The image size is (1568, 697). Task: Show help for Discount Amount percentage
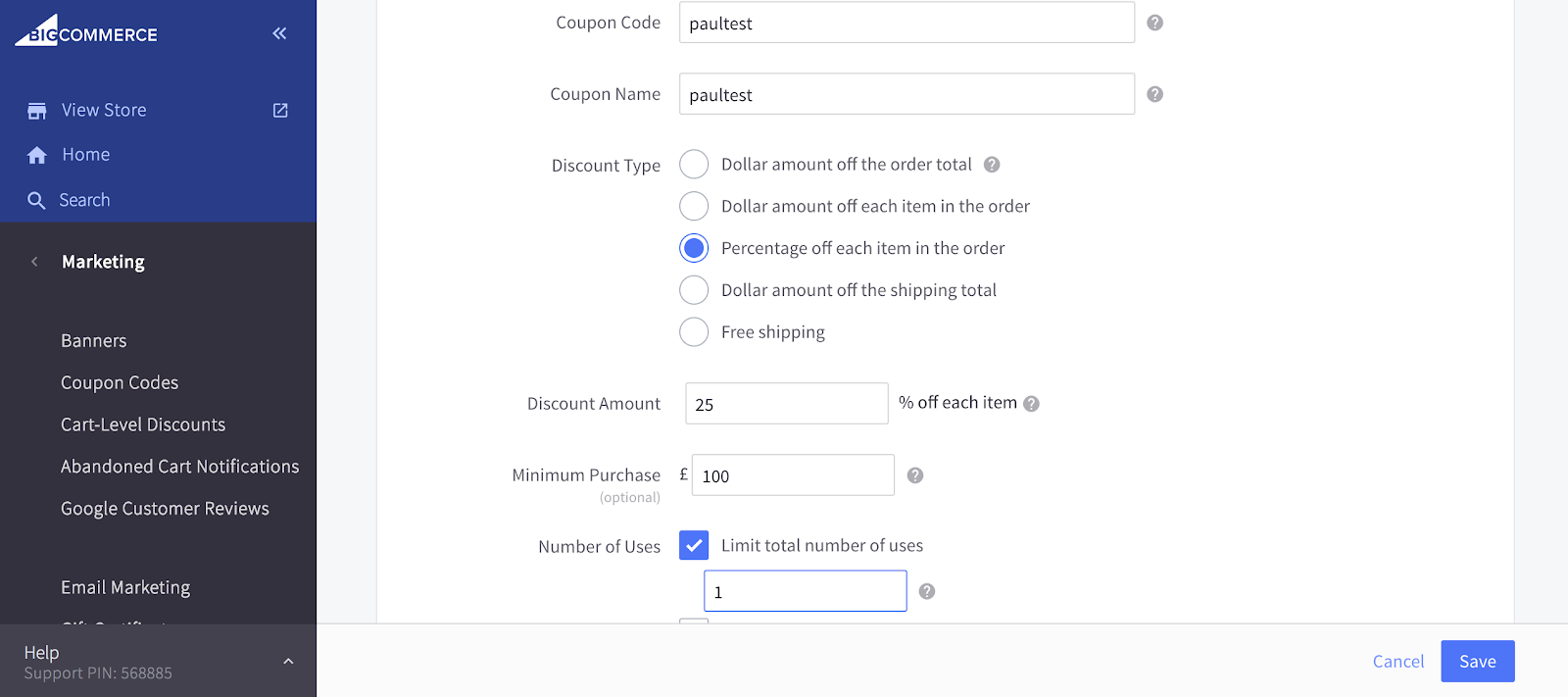pos(1031,404)
